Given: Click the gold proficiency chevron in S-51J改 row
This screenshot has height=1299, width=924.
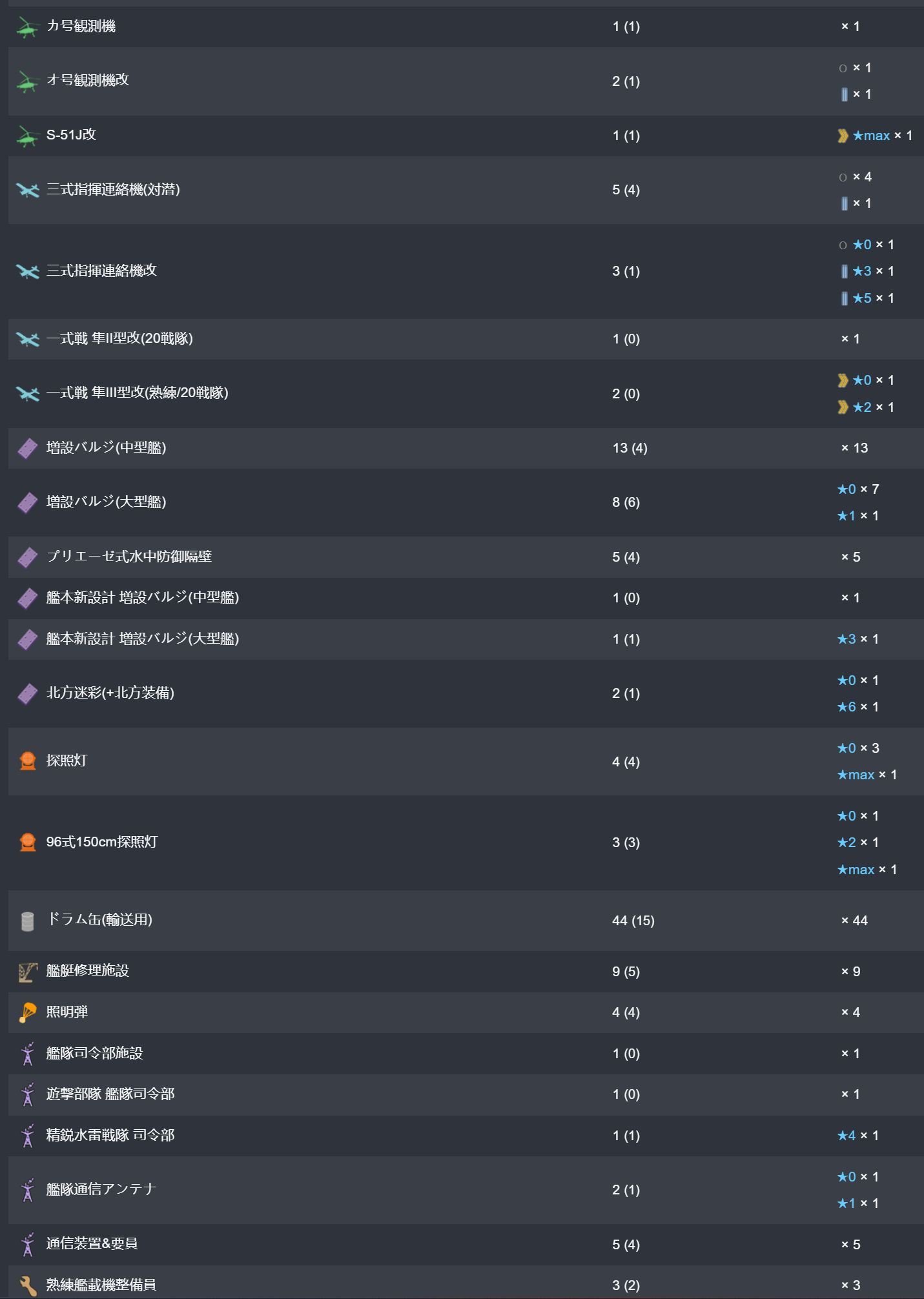Looking at the screenshot, I should (x=843, y=136).
